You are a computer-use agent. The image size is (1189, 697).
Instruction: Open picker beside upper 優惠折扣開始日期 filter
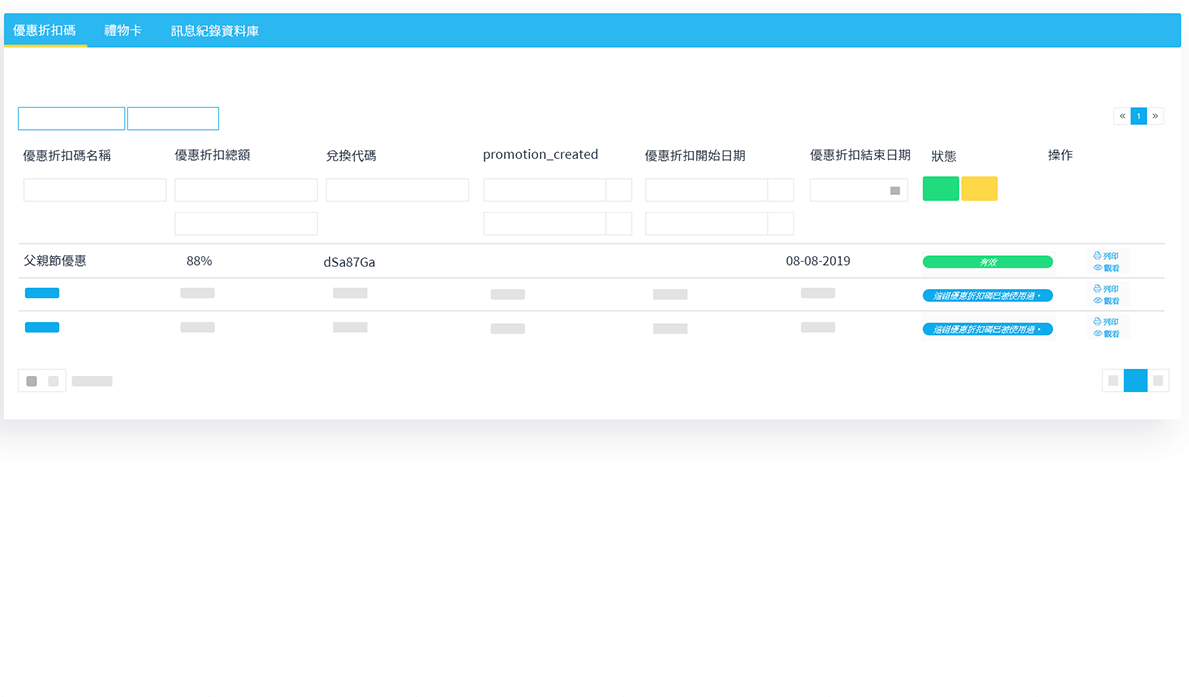coord(780,190)
